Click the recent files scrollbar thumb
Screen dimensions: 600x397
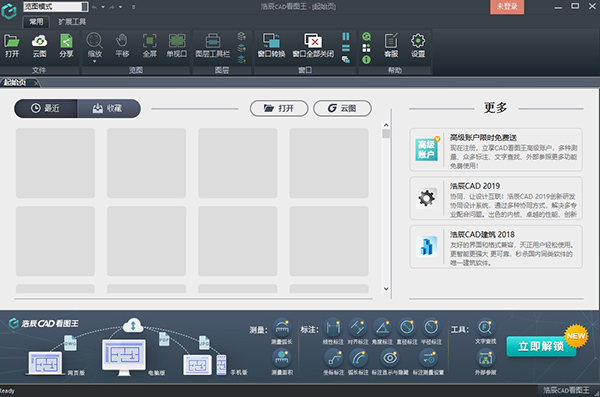[x=386, y=134]
